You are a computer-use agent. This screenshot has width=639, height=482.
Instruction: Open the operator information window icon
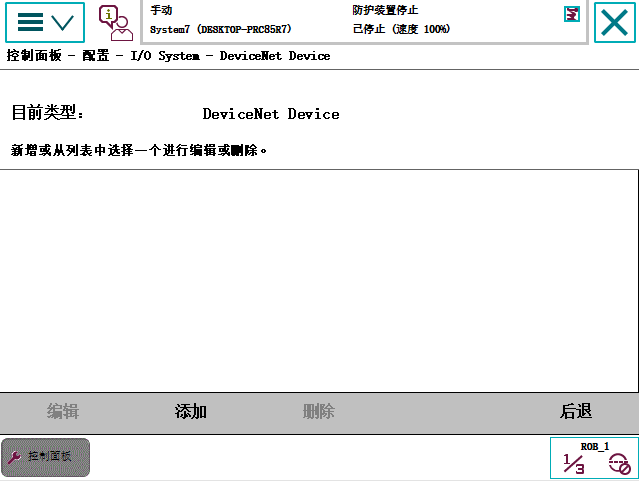(x=116, y=23)
